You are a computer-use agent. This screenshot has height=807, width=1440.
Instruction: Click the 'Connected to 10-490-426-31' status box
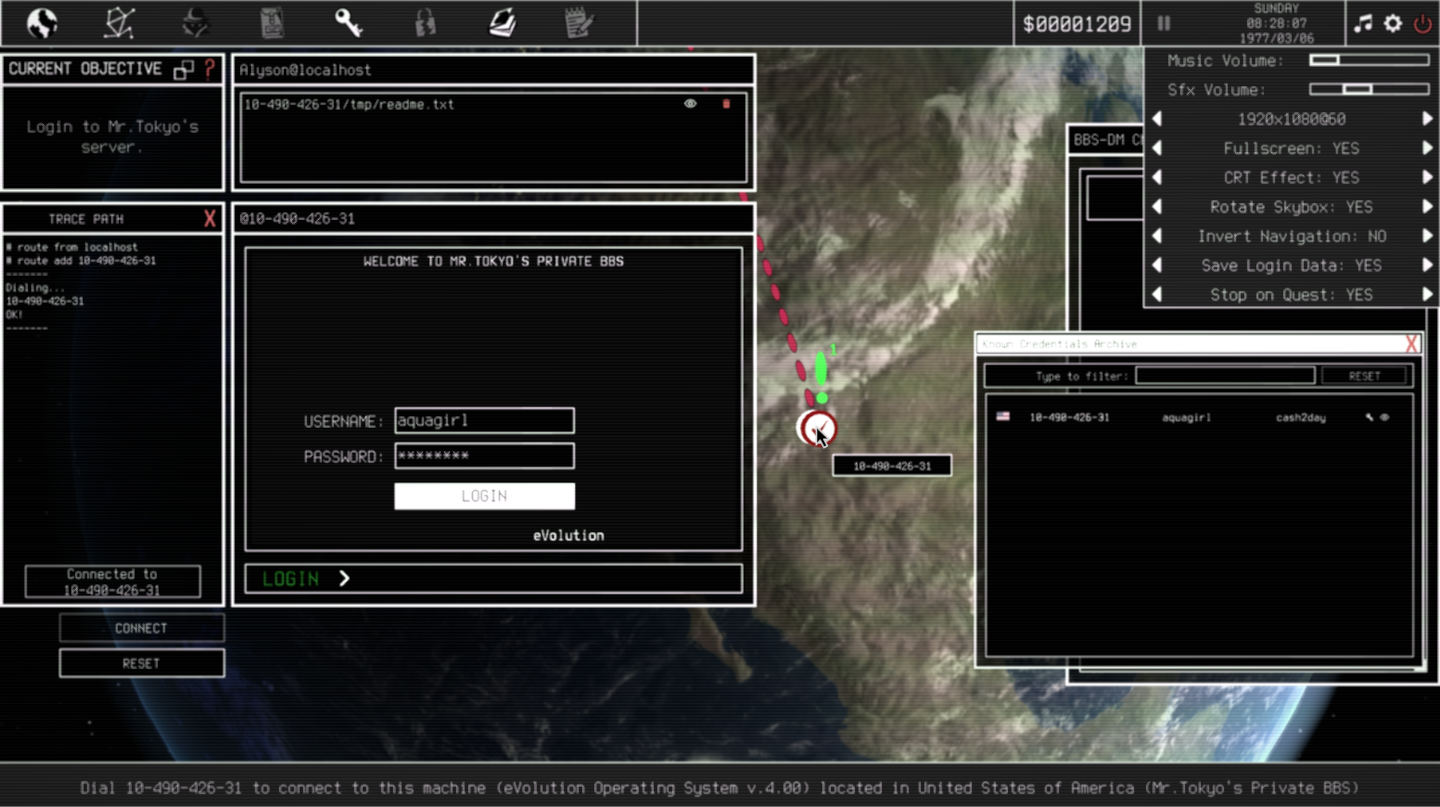point(113,582)
